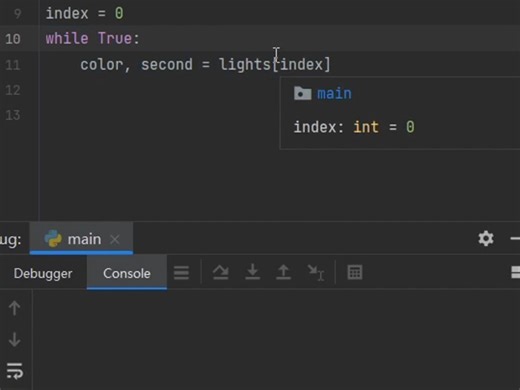Toggle soft-wrap in console
The height and width of the screenshot is (390, 520).
(15, 371)
